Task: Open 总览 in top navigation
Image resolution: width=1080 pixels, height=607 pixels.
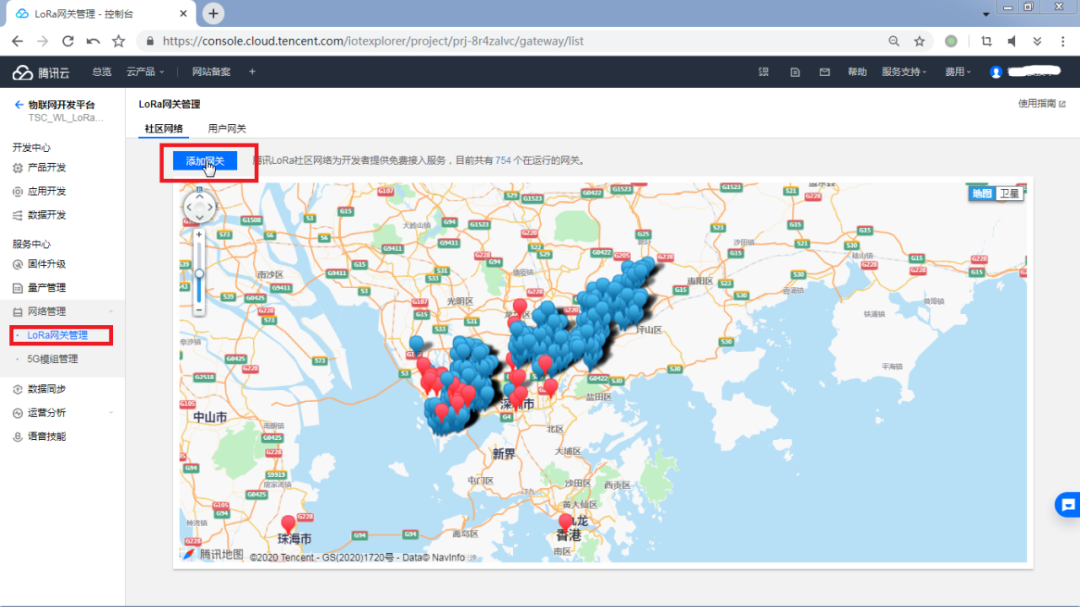Action: click(x=101, y=72)
